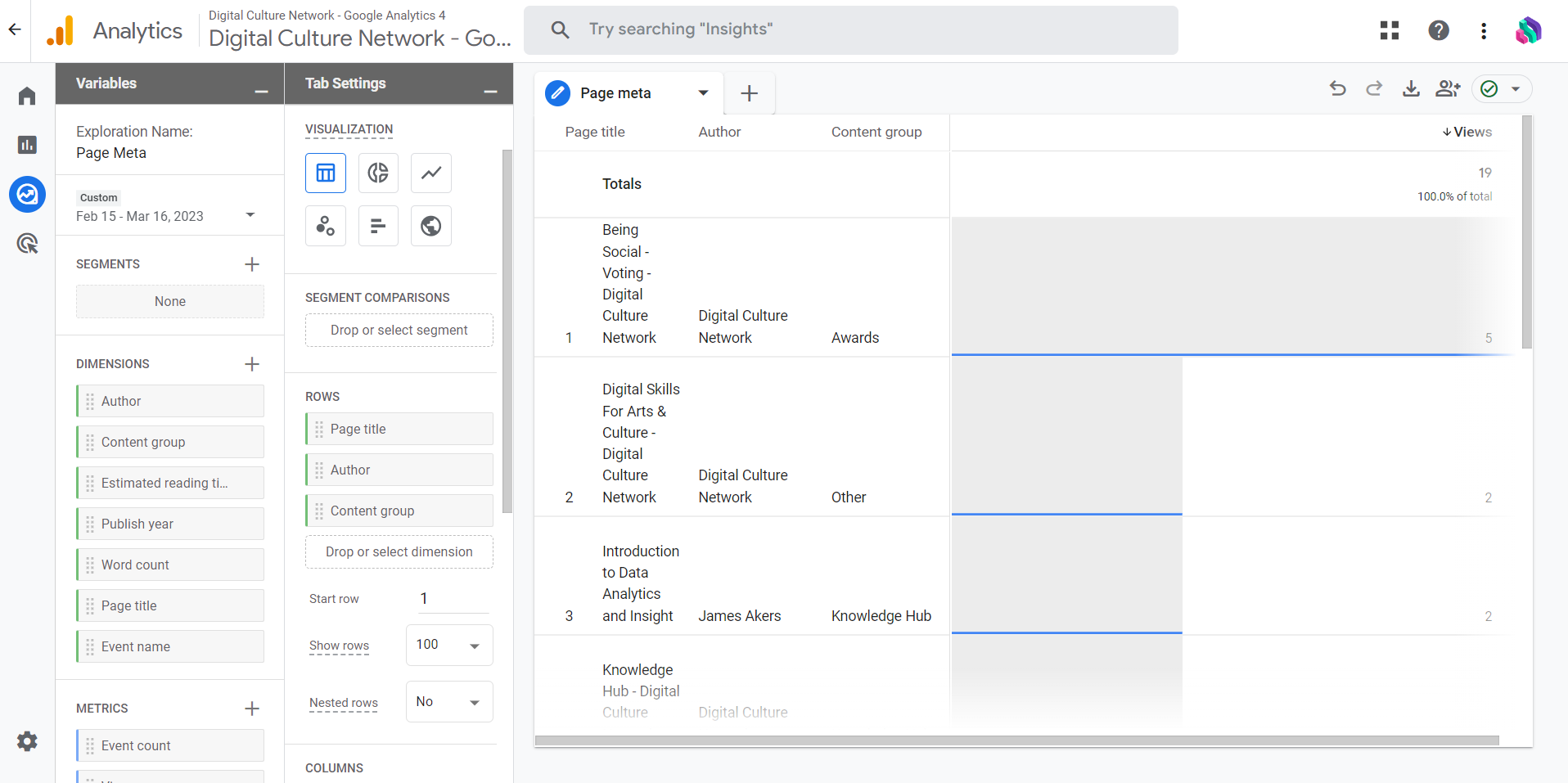Open the Nested rows dropdown

click(x=449, y=702)
